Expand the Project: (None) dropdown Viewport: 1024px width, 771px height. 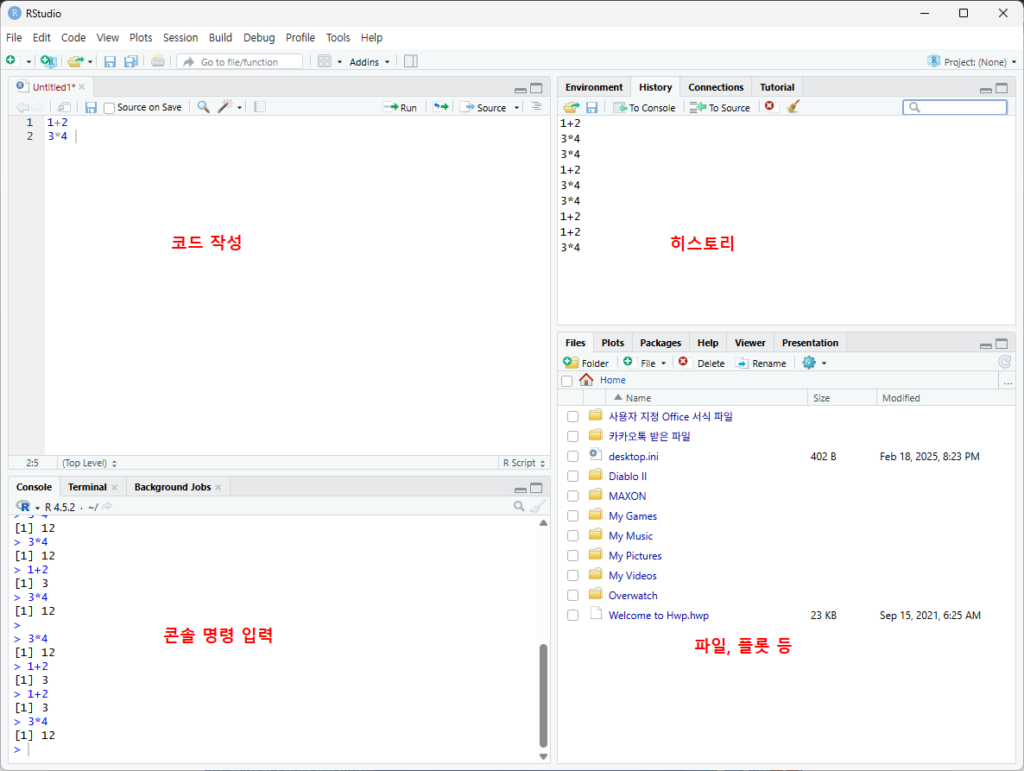coord(972,62)
